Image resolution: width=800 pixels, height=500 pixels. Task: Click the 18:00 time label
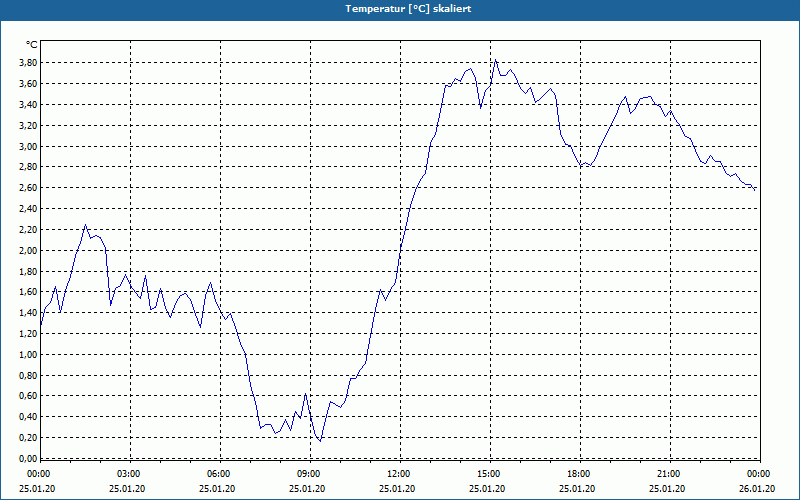[x=580, y=474]
